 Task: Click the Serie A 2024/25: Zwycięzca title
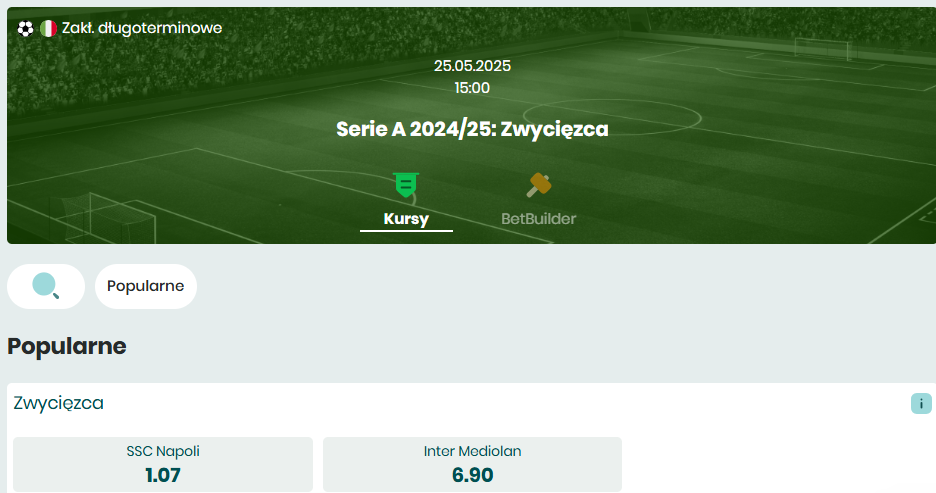point(472,129)
